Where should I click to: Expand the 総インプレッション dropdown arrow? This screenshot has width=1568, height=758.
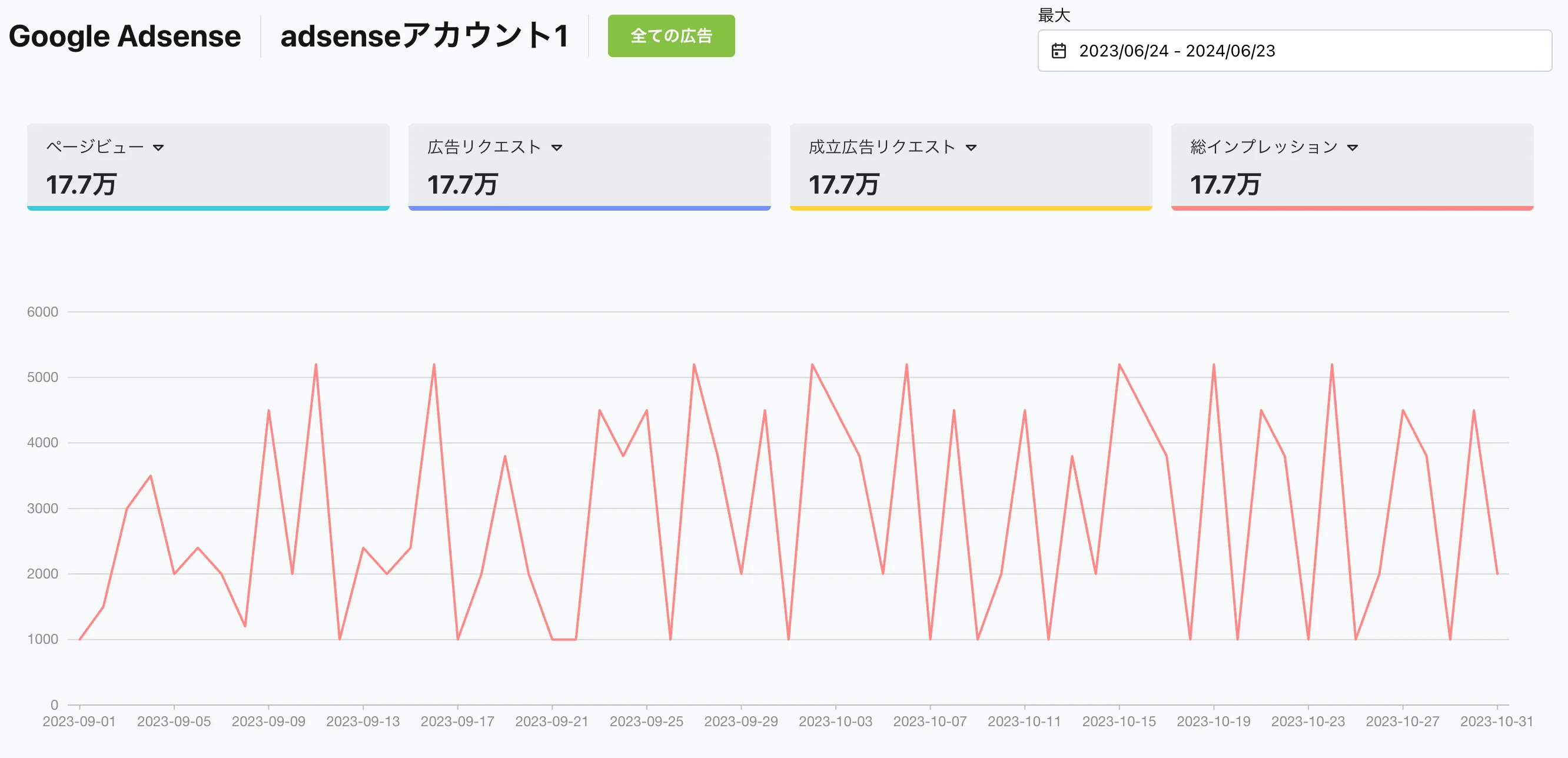[x=1352, y=148]
